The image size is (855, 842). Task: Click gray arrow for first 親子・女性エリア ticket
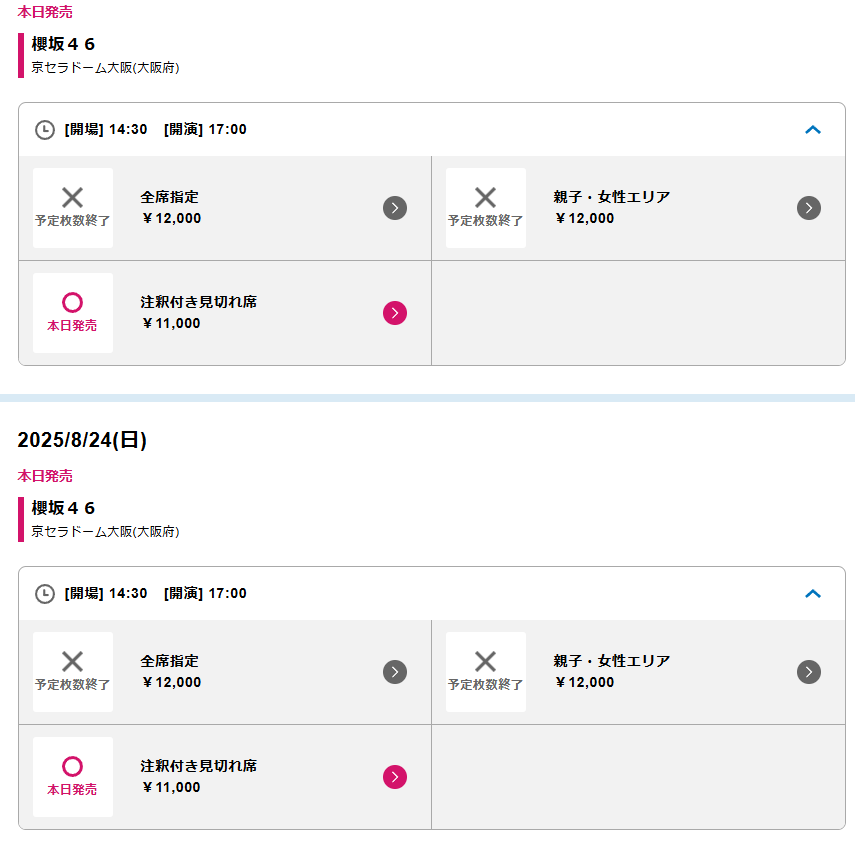809,208
